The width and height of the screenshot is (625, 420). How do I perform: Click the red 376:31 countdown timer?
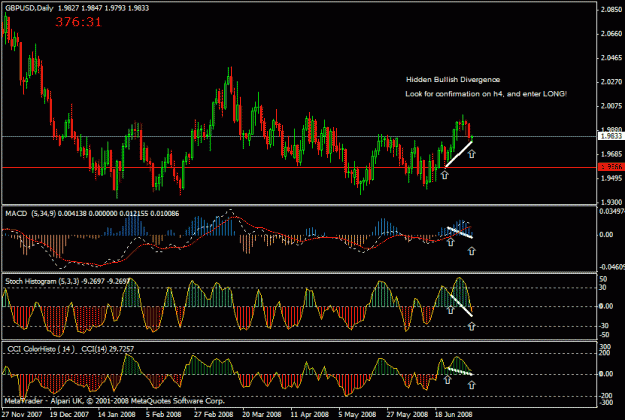(79, 22)
